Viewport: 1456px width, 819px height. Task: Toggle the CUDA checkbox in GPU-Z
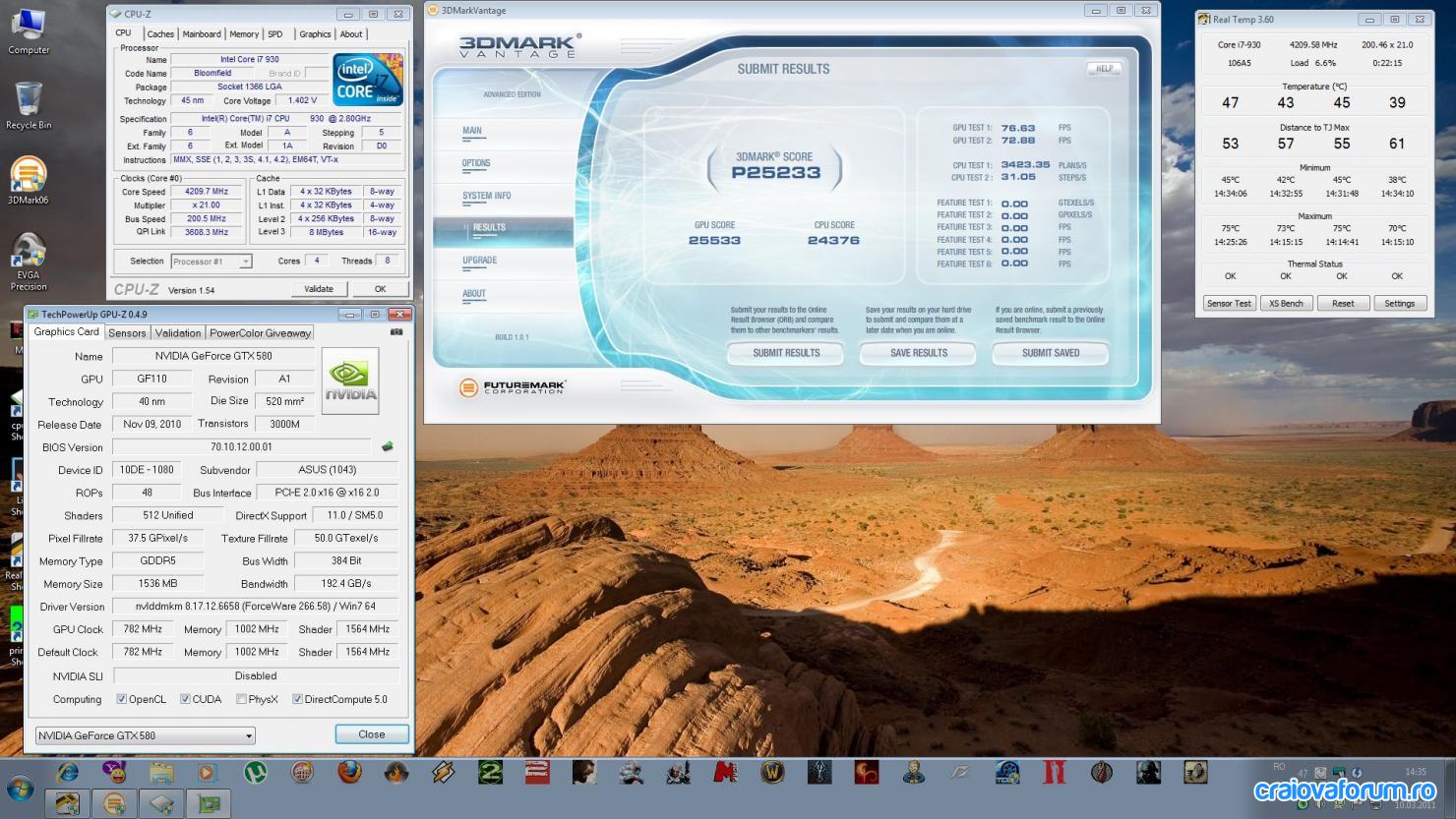click(x=185, y=699)
